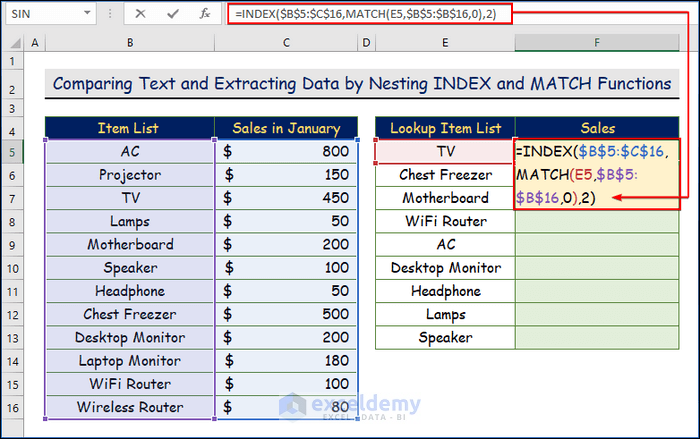The height and width of the screenshot is (439, 700).
Task: Select cell B10 containing 'Speaker'
Action: (x=129, y=268)
